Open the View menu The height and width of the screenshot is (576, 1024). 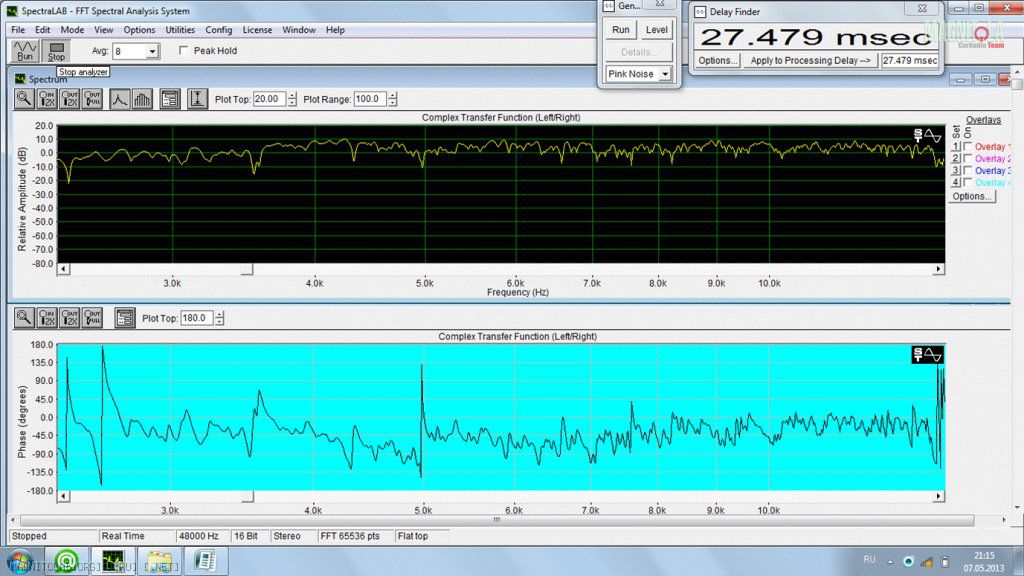tap(103, 30)
